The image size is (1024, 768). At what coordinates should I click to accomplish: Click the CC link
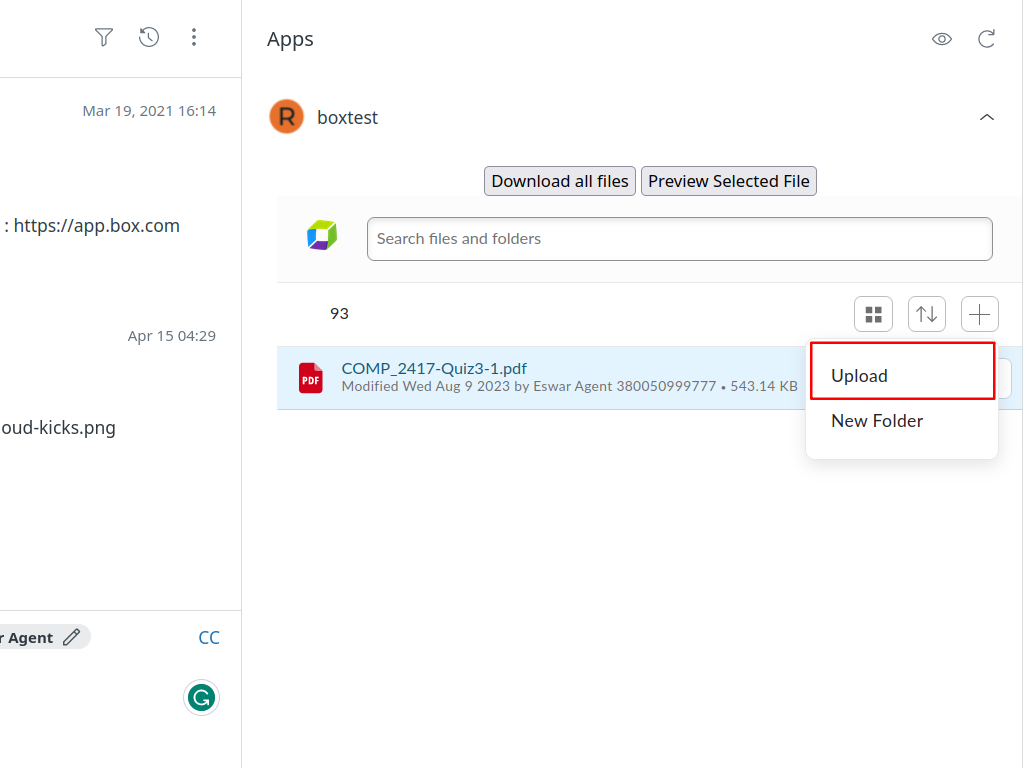click(x=209, y=638)
